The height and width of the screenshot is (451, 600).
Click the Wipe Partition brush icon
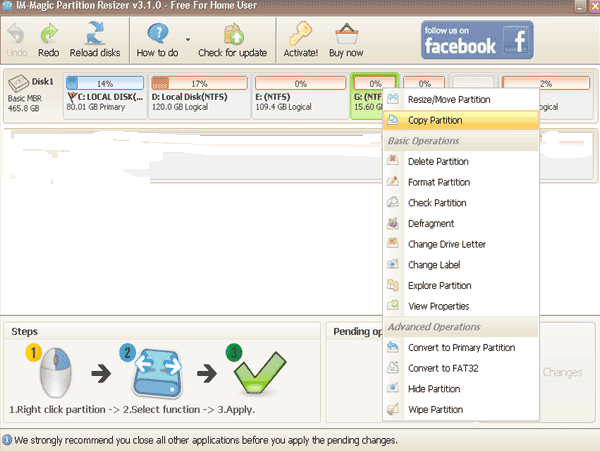393,409
